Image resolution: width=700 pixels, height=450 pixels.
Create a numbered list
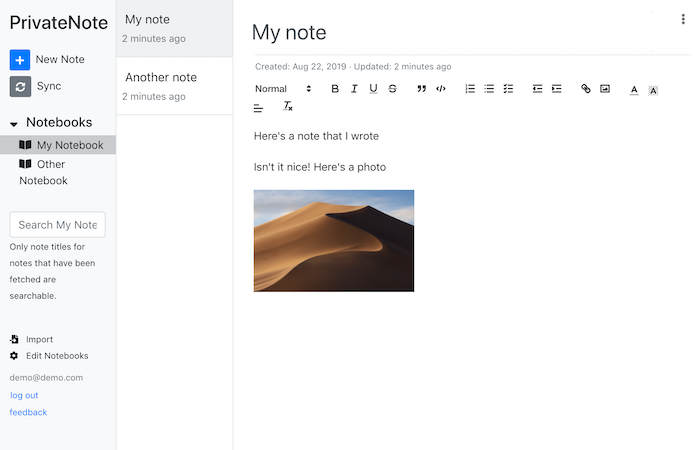pos(470,89)
